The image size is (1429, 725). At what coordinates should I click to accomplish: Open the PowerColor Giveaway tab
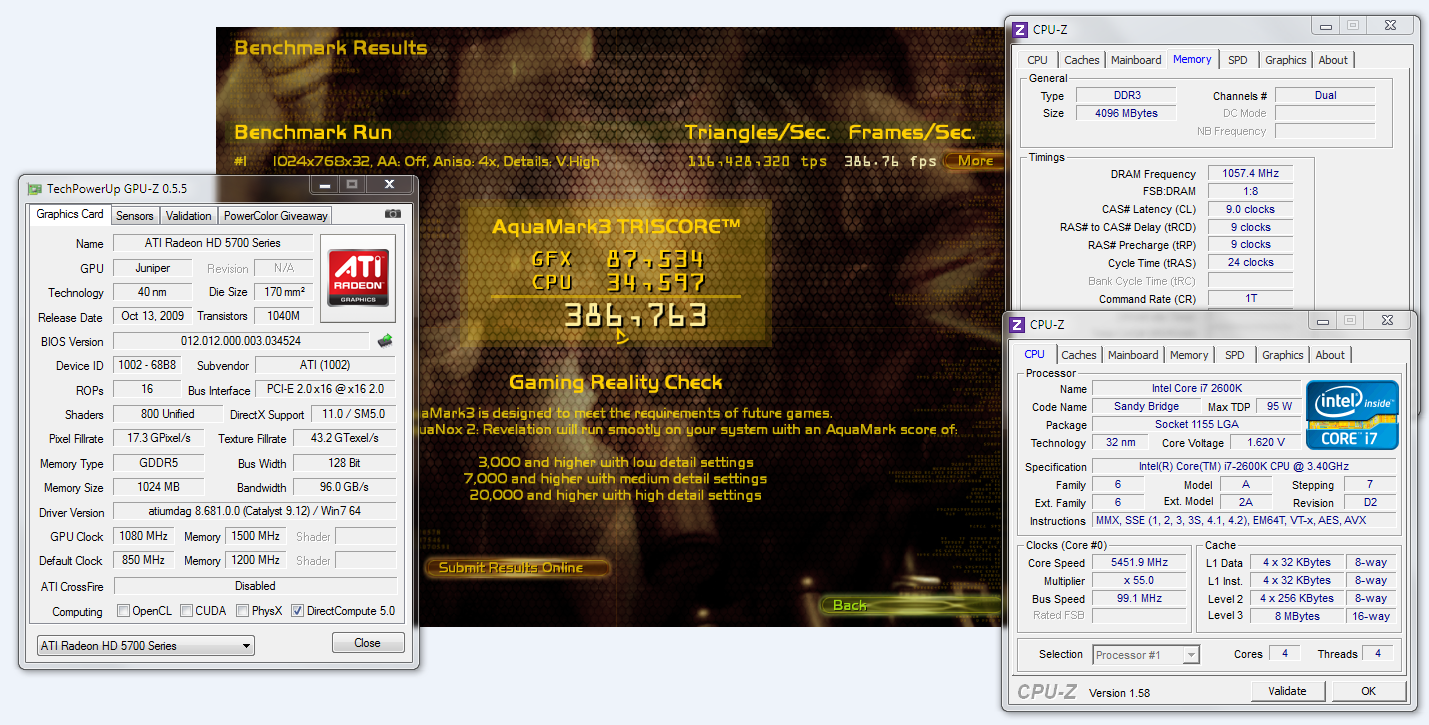[x=275, y=216]
